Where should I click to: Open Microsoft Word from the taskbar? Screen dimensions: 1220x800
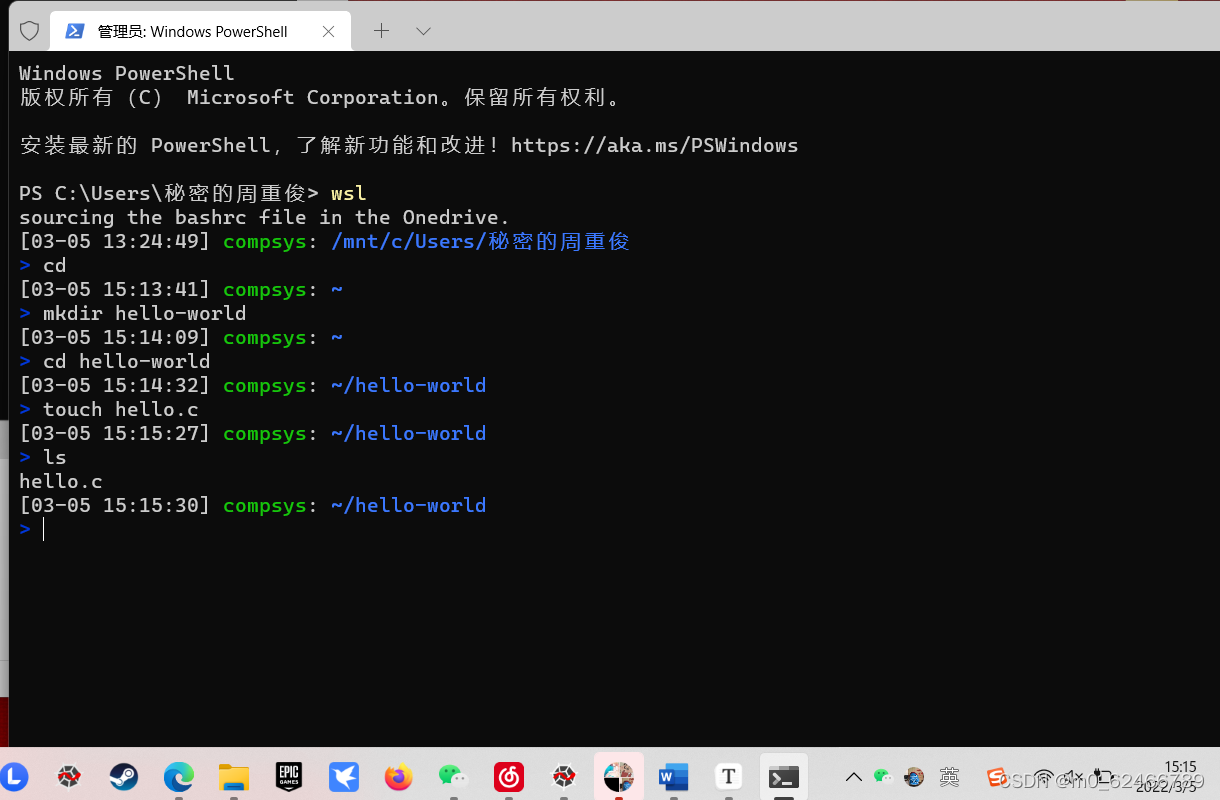[673, 776]
